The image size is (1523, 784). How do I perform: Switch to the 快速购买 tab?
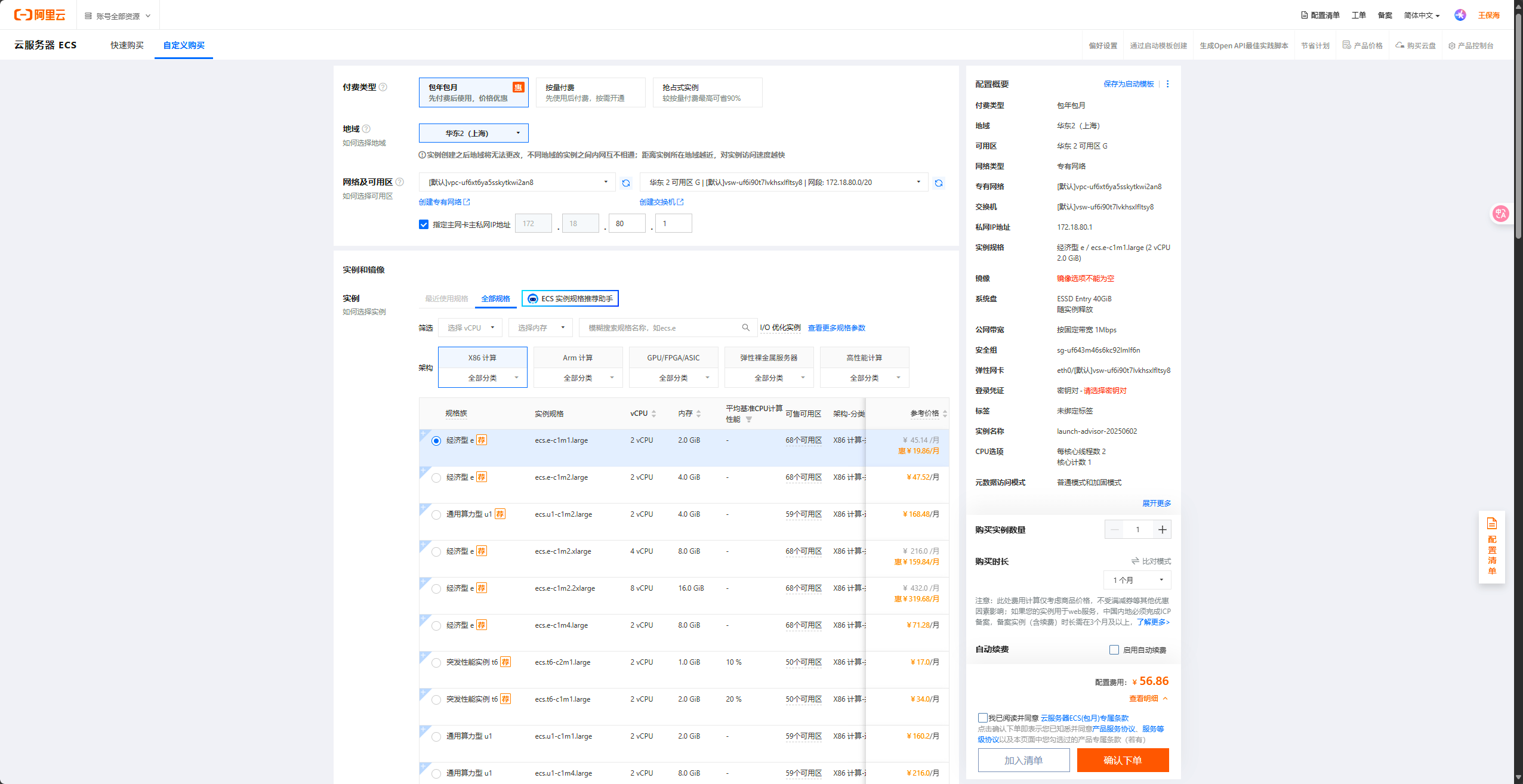[127, 45]
